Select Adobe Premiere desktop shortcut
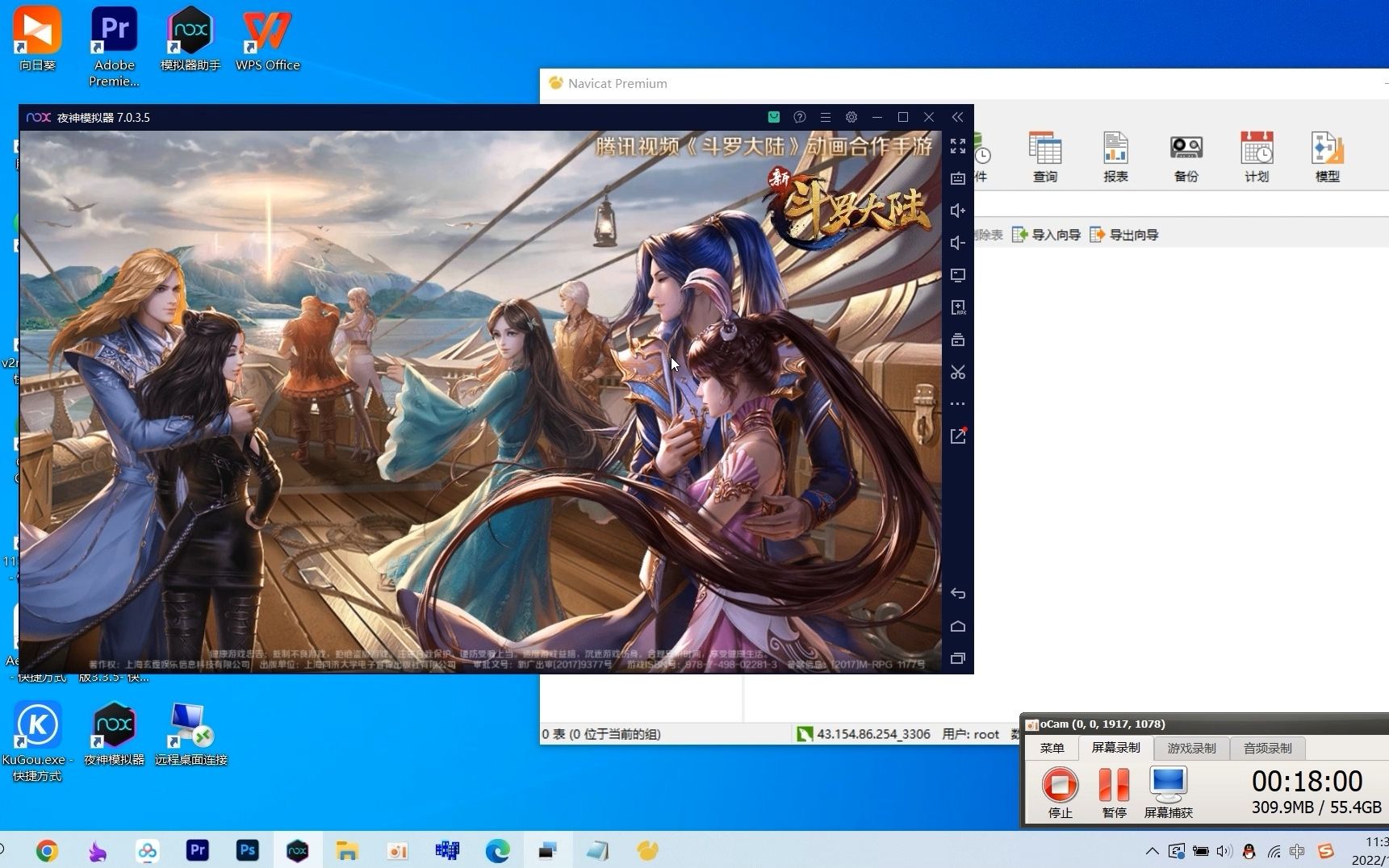Viewport: 1389px width, 868px height. click(x=114, y=47)
